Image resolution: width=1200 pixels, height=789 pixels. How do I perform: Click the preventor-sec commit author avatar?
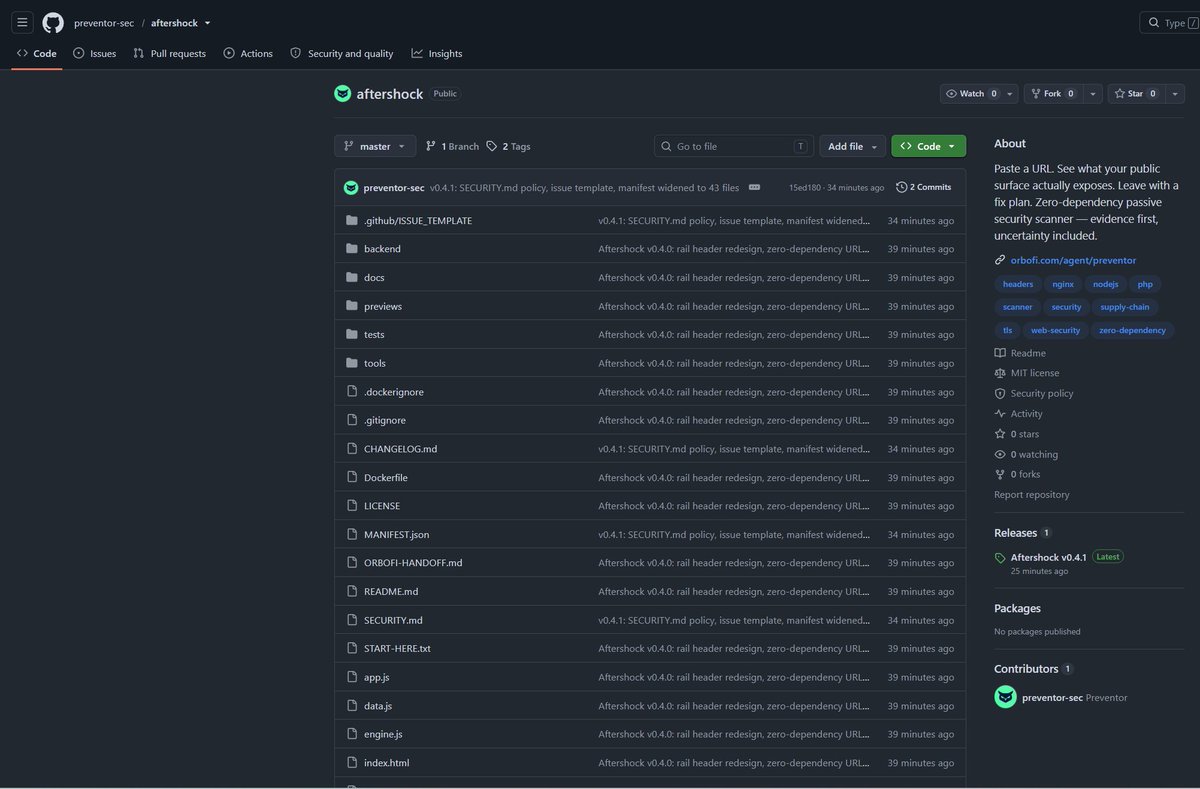351,187
